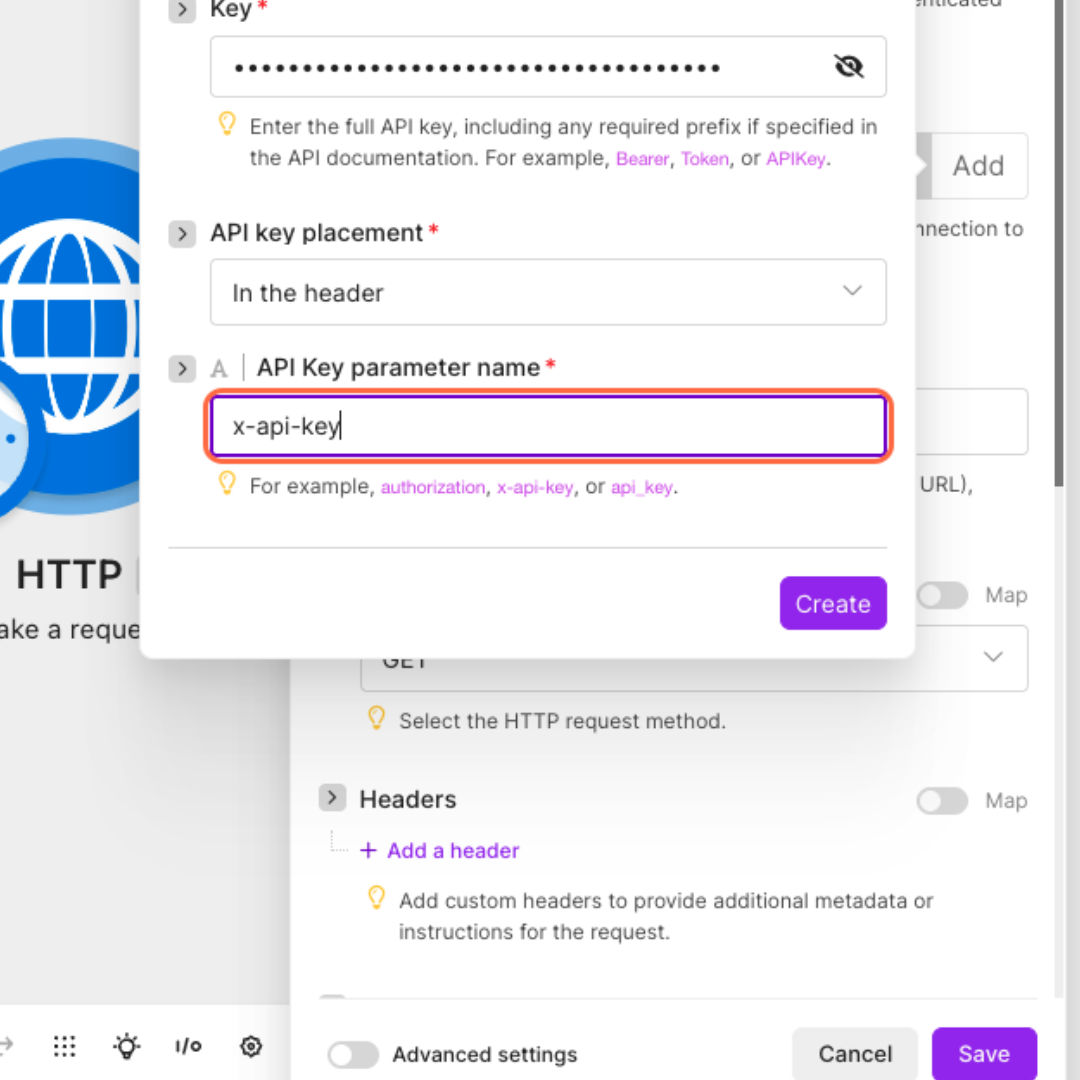Expand the API key placement chevron
1080x1080 pixels.
point(182,233)
